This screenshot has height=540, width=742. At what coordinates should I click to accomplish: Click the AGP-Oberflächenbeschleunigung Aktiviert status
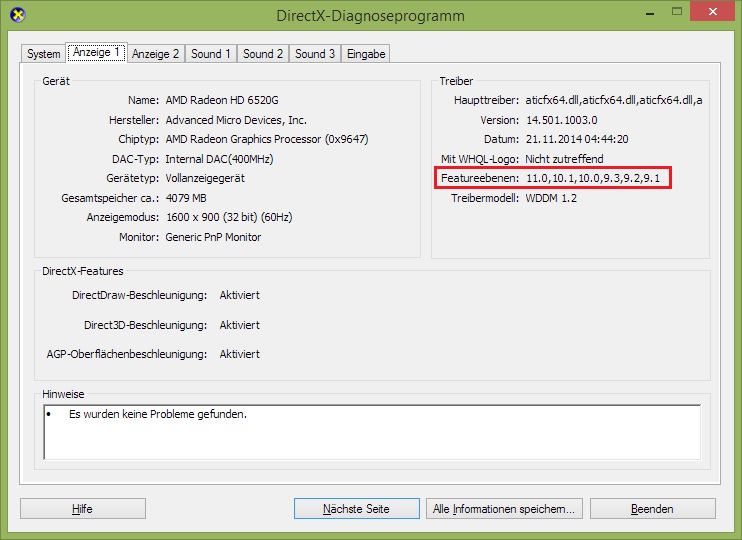(x=239, y=354)
